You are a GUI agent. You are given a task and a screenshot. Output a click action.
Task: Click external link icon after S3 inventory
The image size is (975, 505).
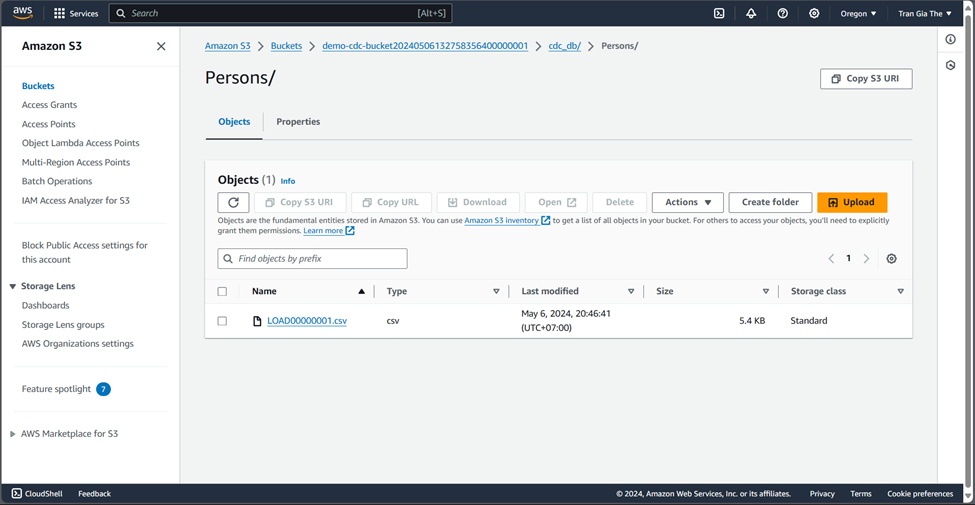[x=545, y=221]
